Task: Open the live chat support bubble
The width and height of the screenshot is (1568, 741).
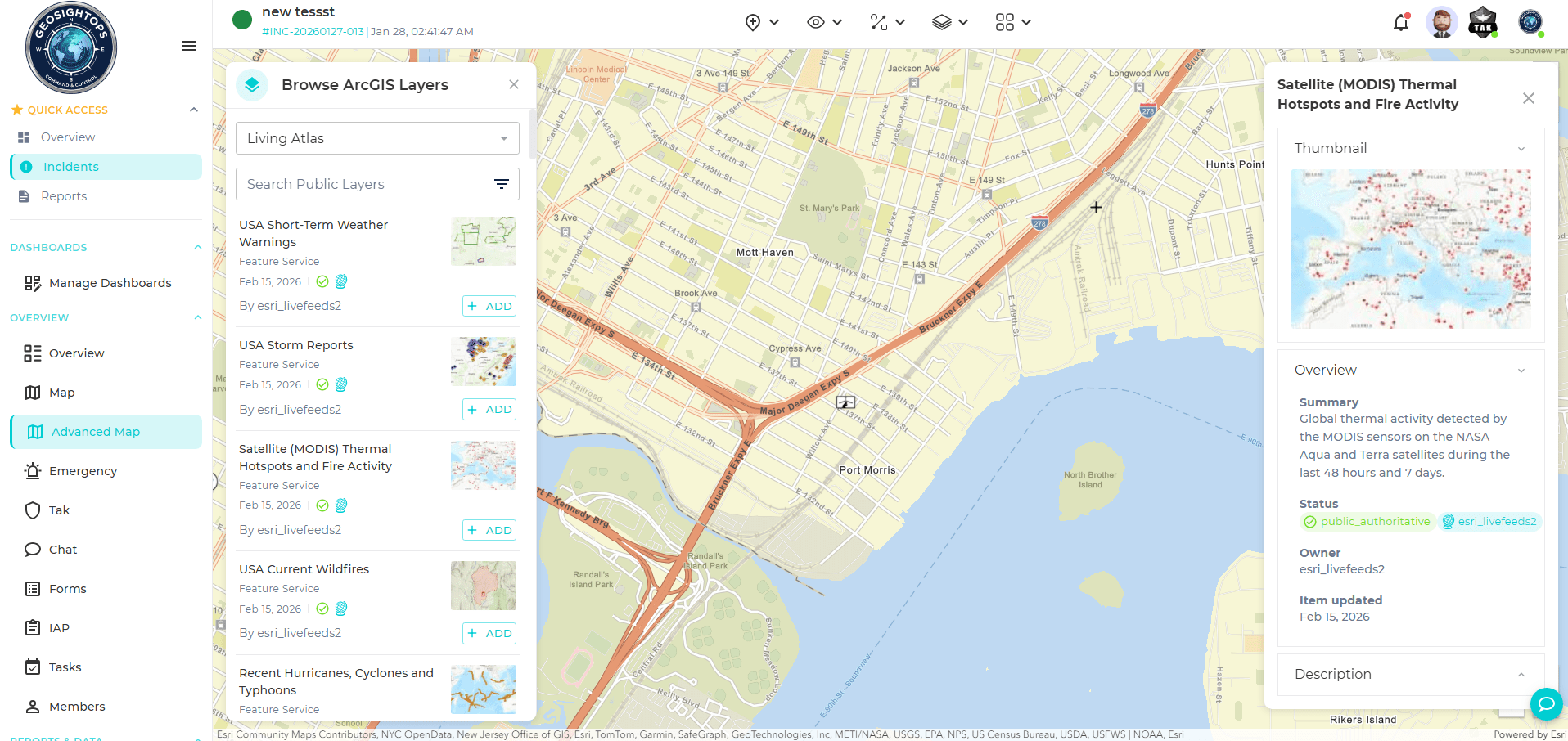Action: [1546, 703]
